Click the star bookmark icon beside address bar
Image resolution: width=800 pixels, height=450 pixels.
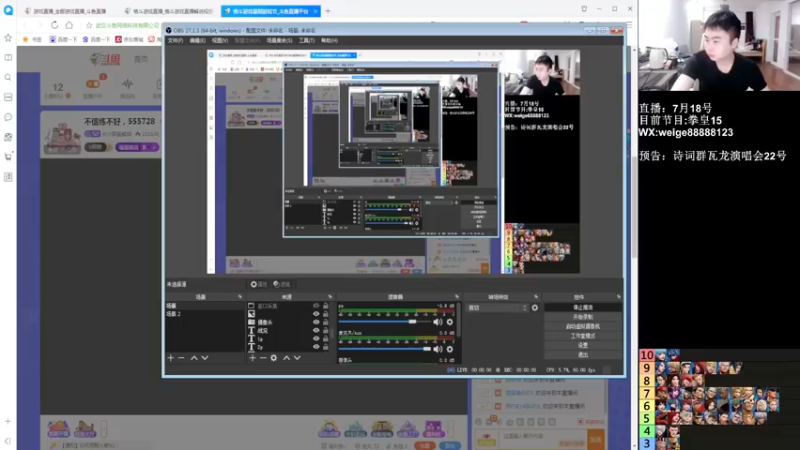point(89,25)
